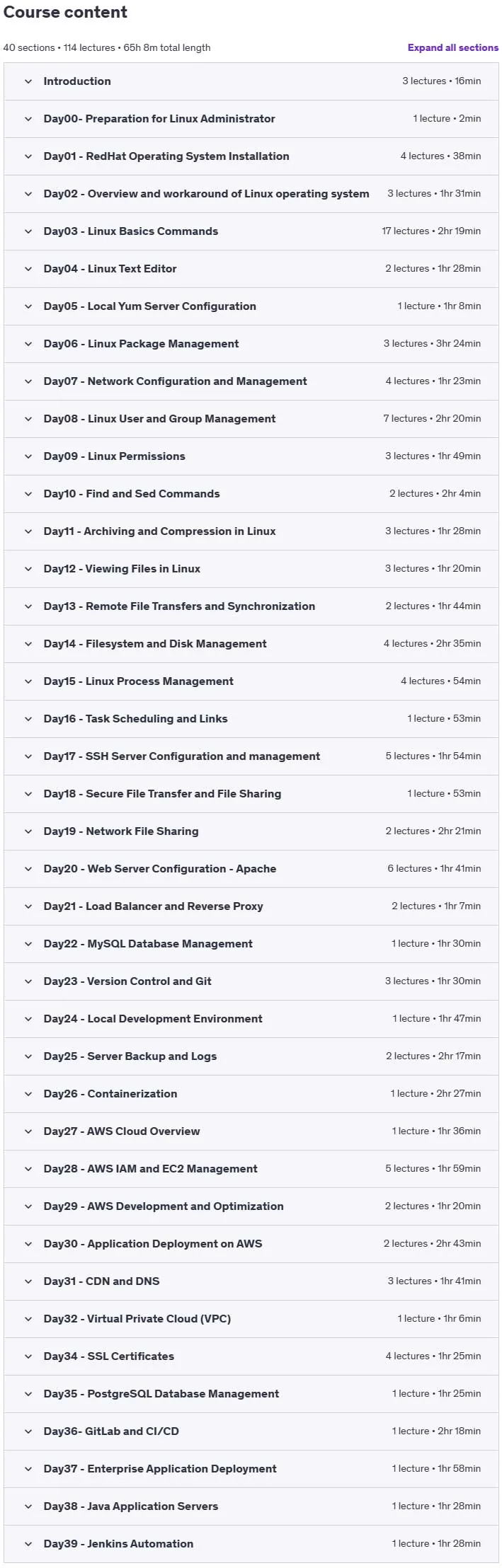Select Day17 SSH Server Configuration section title
Viewport: 502px width, 1568px height.
click(x=182, y=756)
